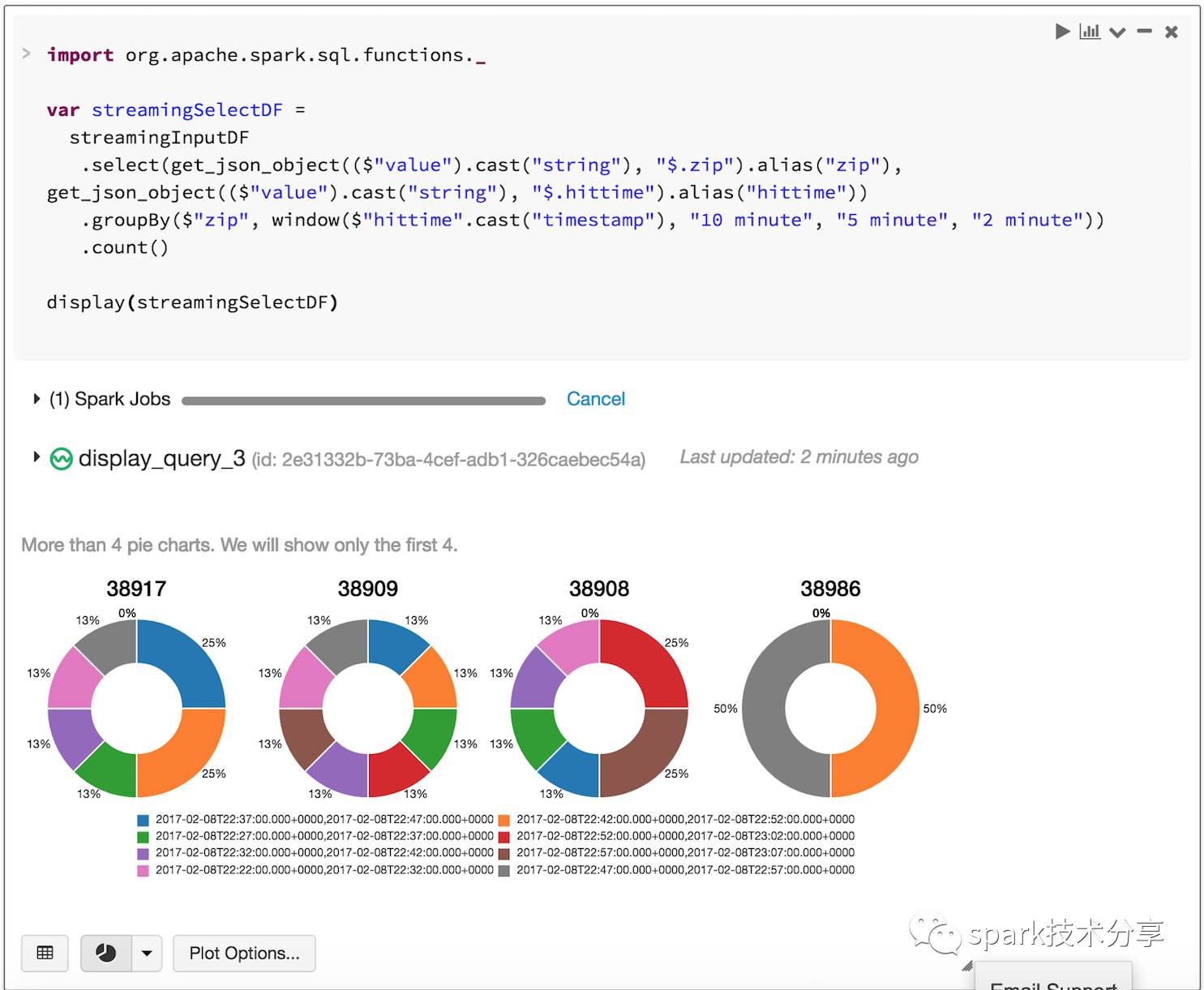This screenshot has height=990, width=1204.
Task: Run the cell with the play icon
Action: (x=1062, y=32)
